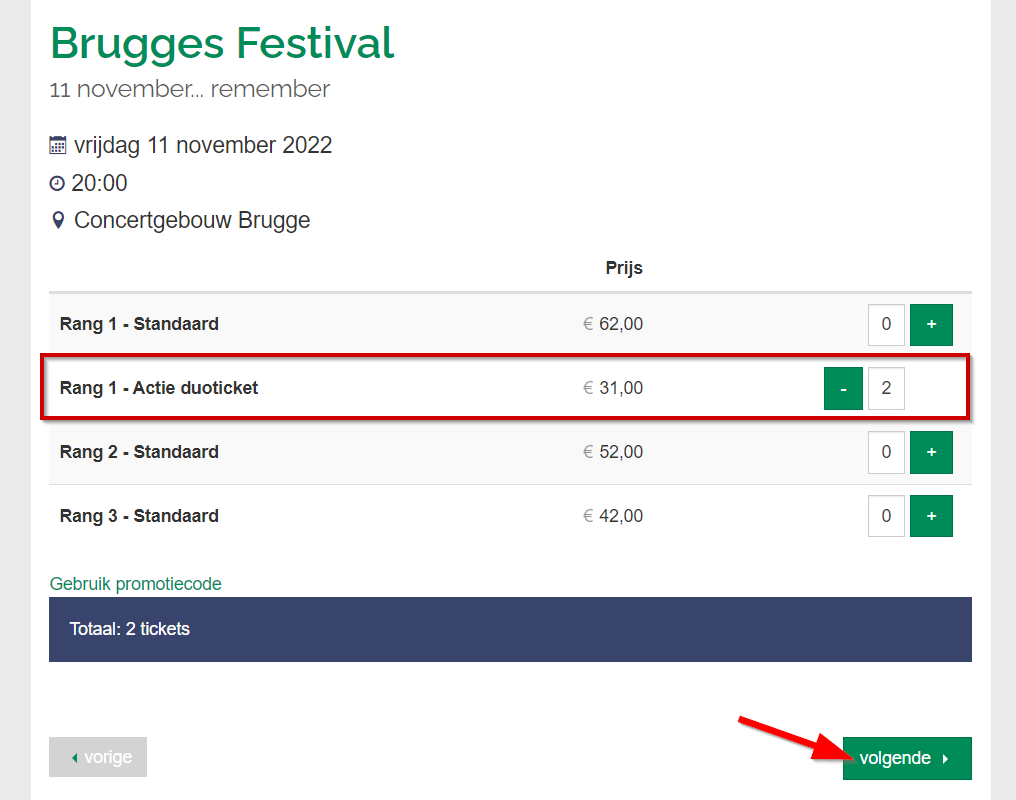This screenshot has height=800, width=1016.
Task: Click the Prijs column header
Action: 624,268
